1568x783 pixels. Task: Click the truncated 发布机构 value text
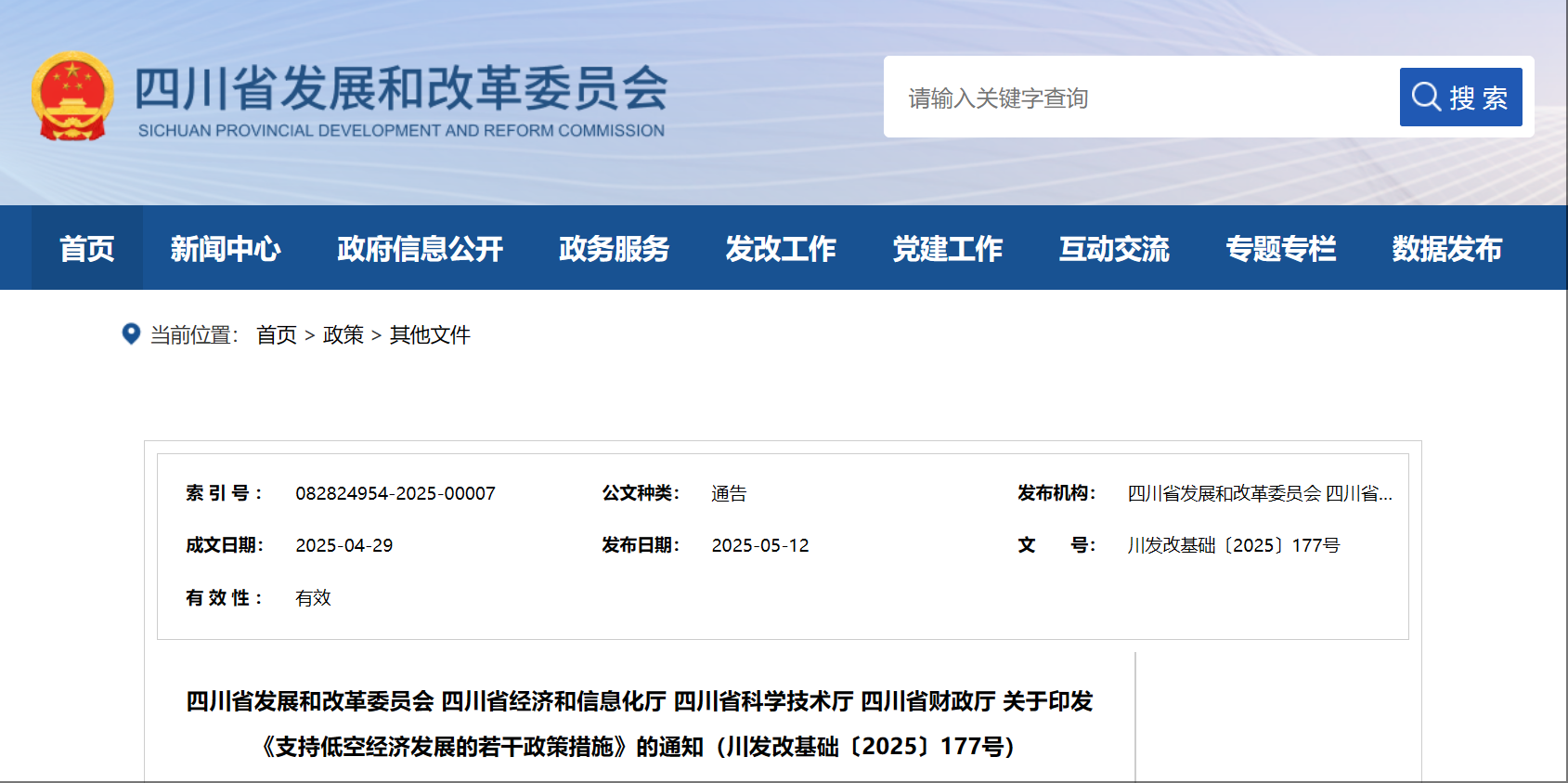(1259, 493)
